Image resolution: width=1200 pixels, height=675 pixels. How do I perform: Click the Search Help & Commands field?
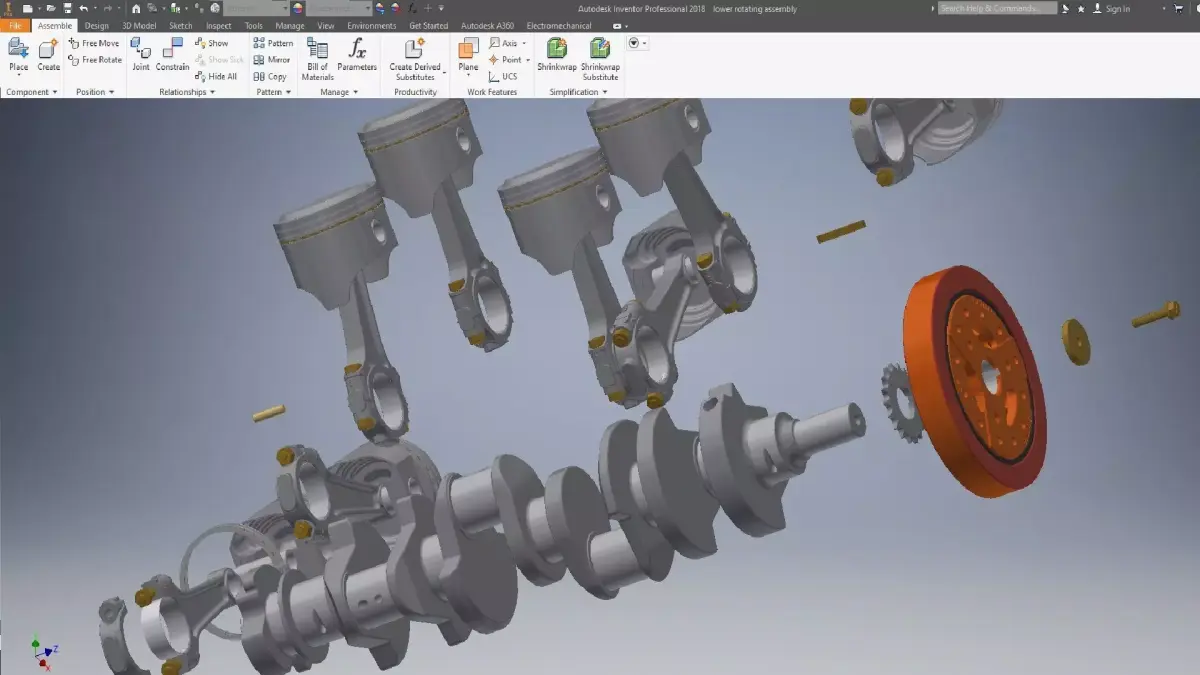(x=997, y=8)
